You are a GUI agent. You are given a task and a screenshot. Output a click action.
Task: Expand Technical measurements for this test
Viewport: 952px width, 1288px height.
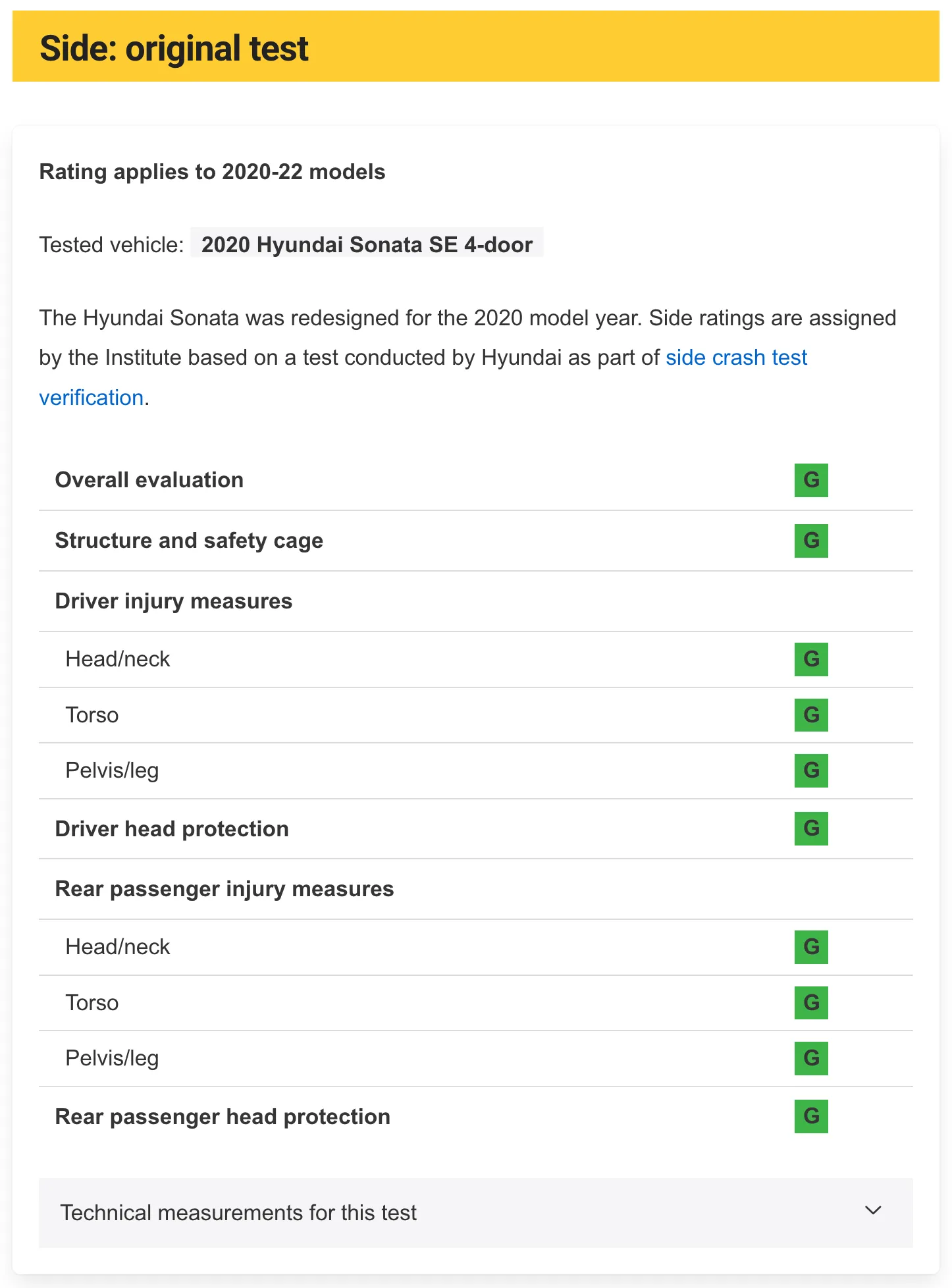point(476,1212)
